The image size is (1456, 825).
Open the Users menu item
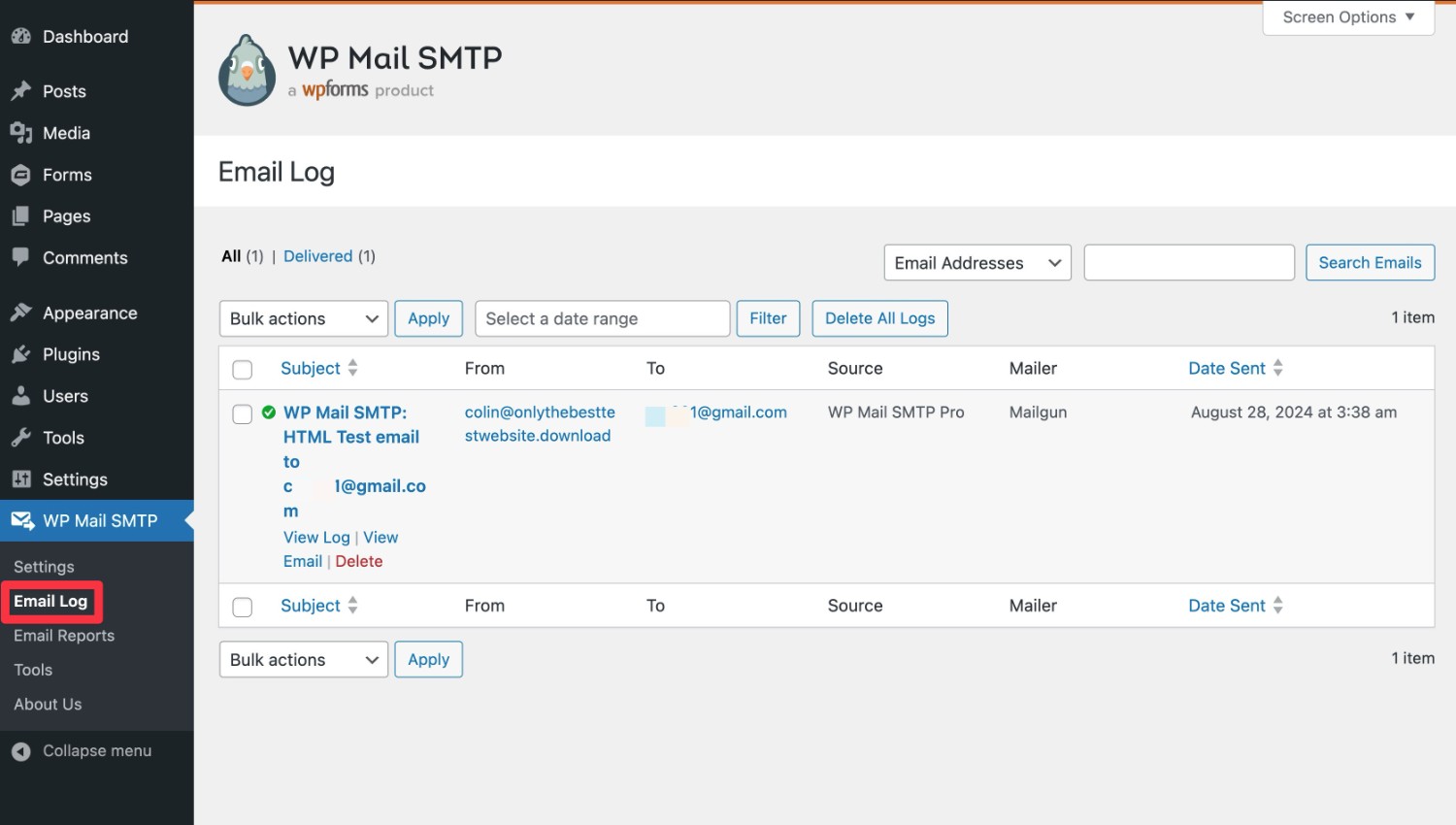click(x=65, y=396)
